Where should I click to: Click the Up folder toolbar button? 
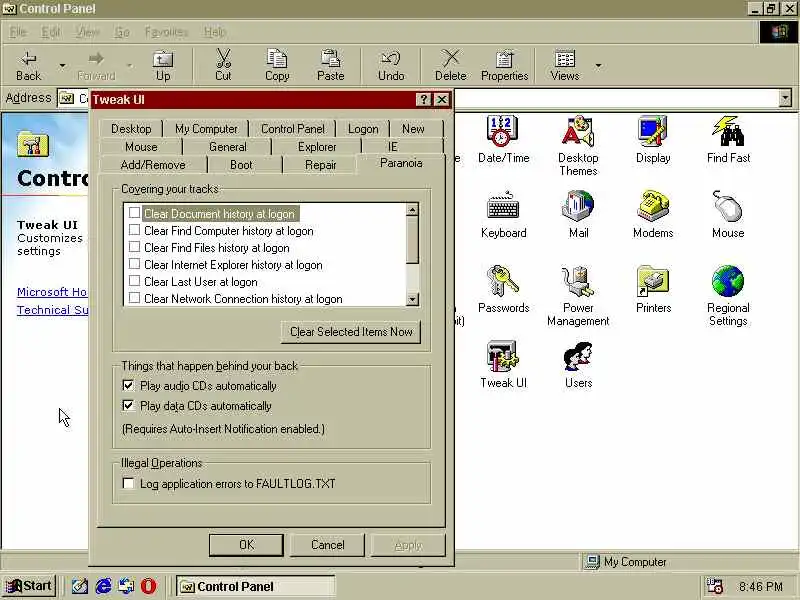[163, 66]
